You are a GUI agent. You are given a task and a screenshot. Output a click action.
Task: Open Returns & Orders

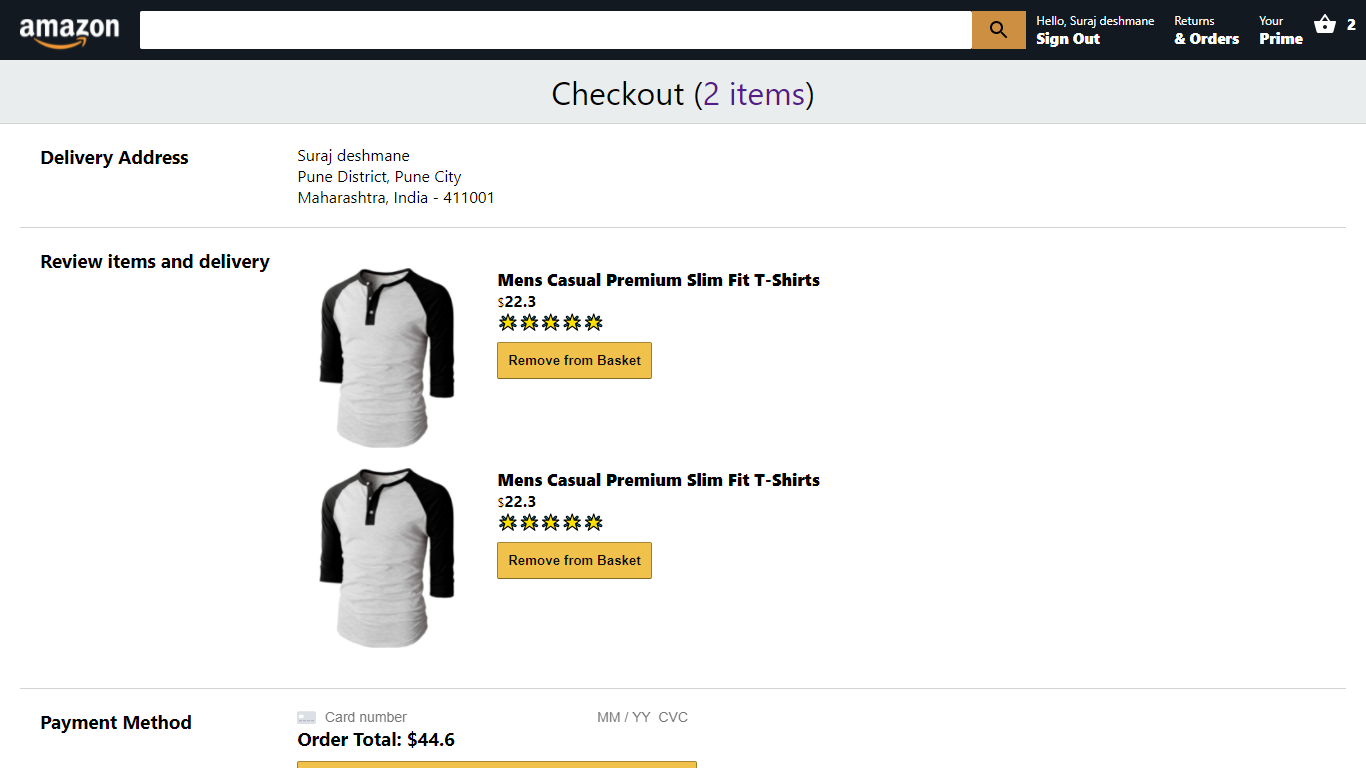pos(1206,30)
